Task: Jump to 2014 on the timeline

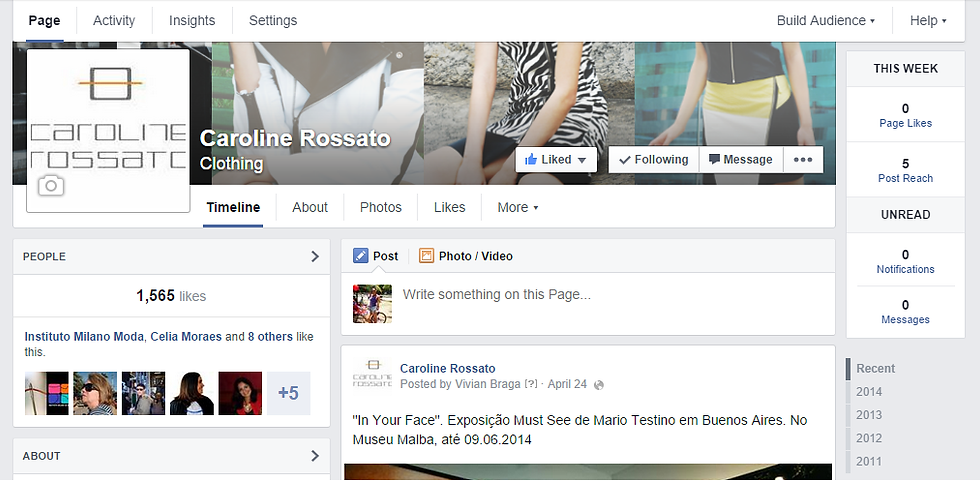Action: 869,392
